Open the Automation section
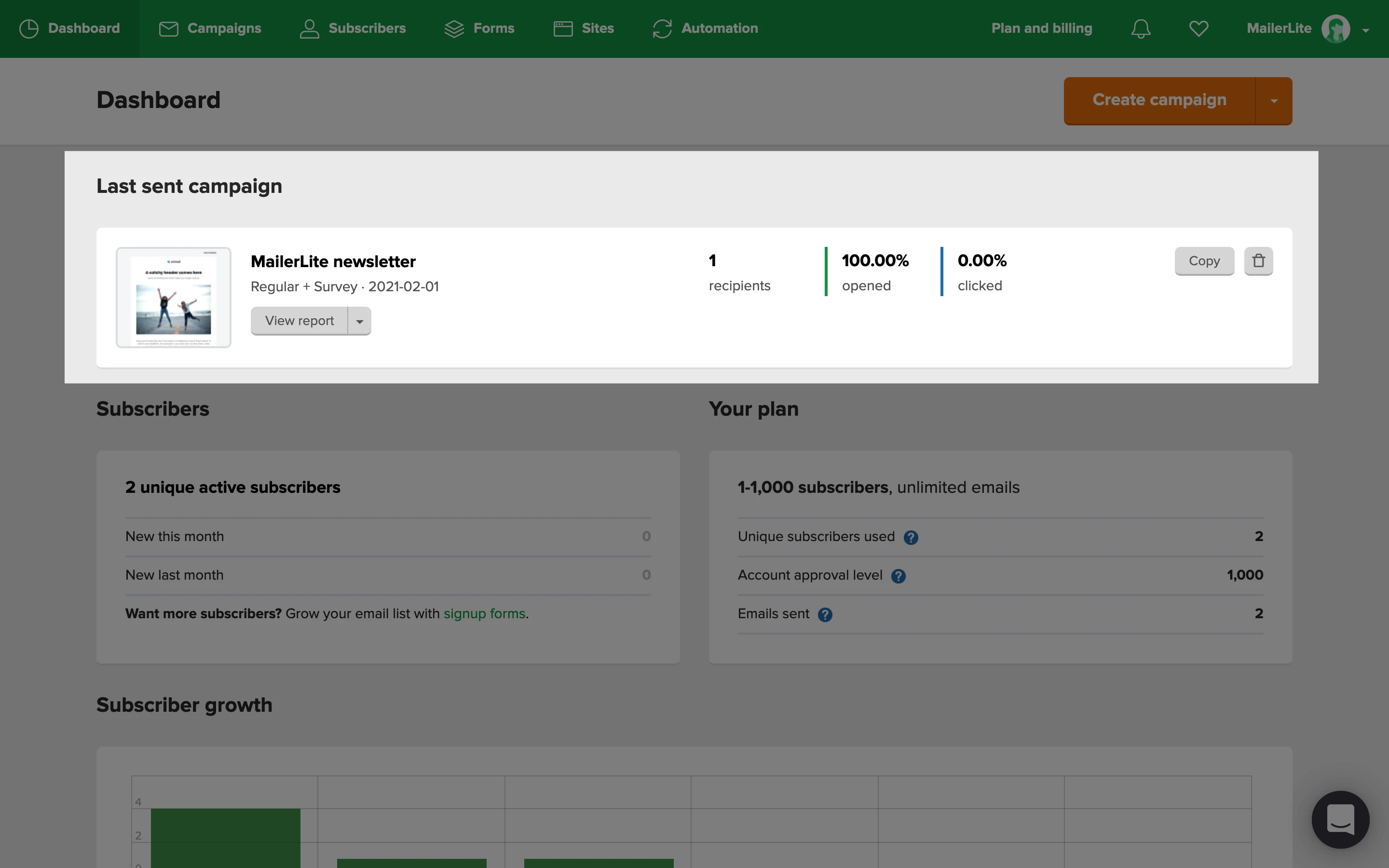 tap(705, 29)
